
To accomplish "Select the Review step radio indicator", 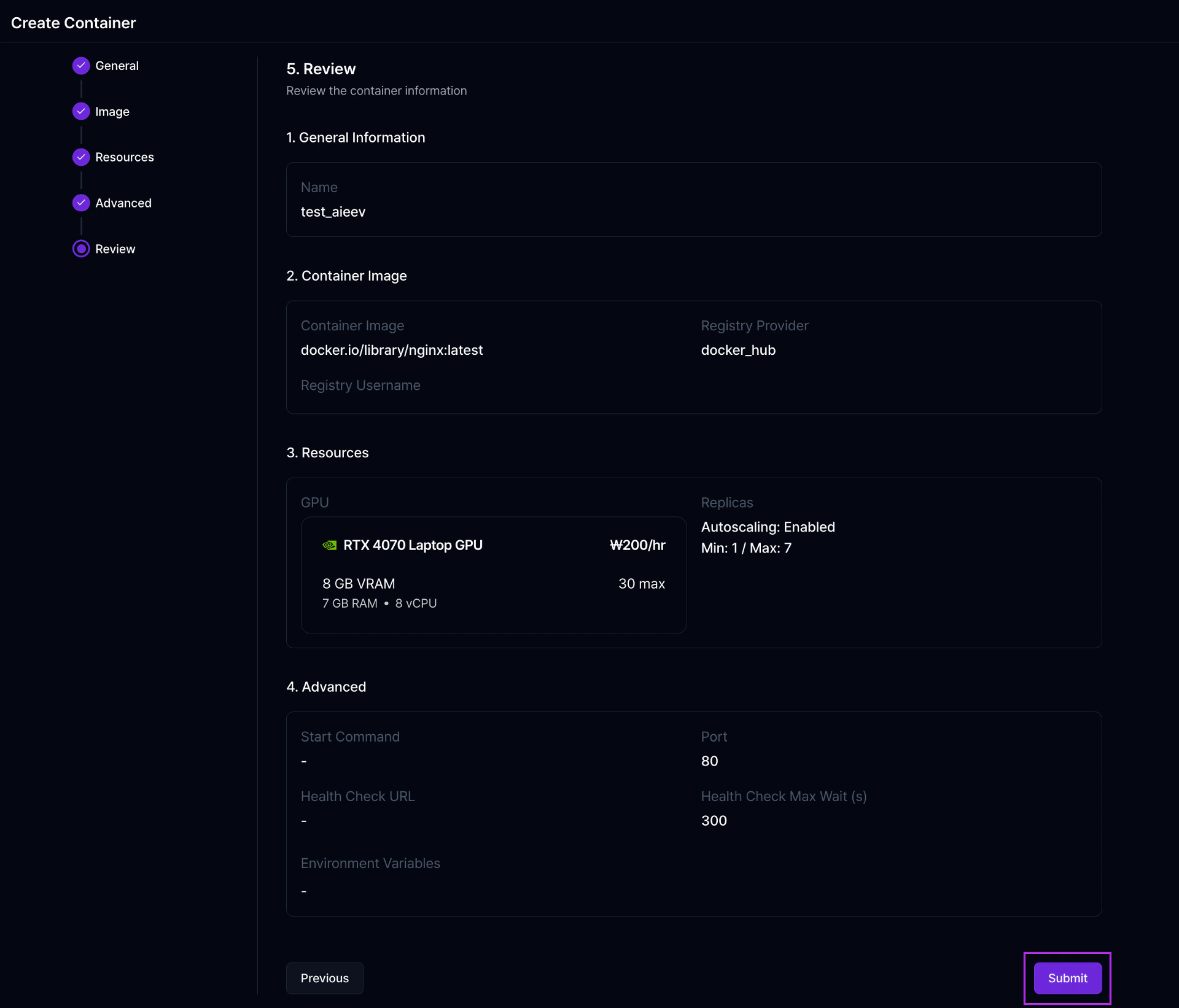I will coord(80,249).
